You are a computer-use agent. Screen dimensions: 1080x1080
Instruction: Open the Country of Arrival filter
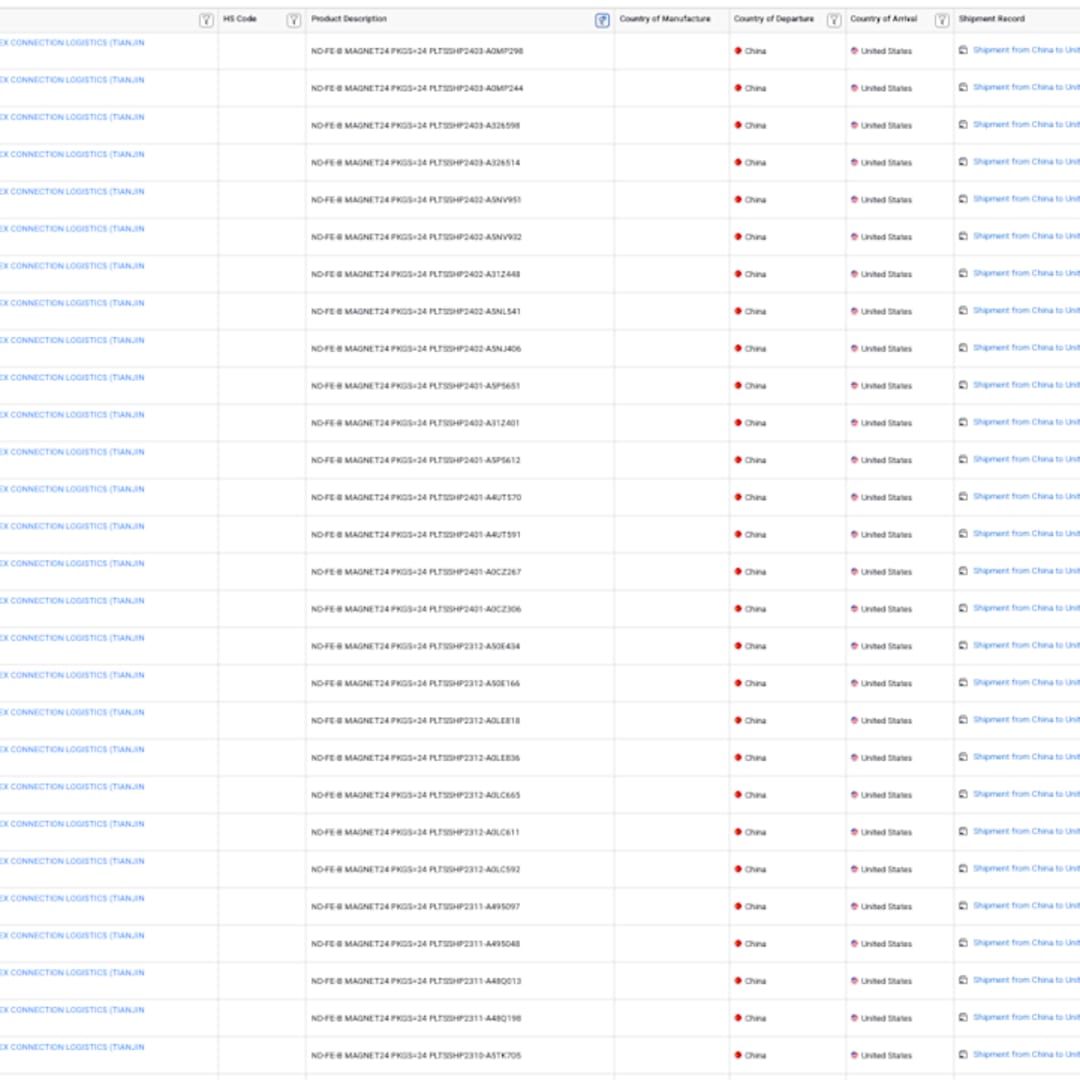942,20
